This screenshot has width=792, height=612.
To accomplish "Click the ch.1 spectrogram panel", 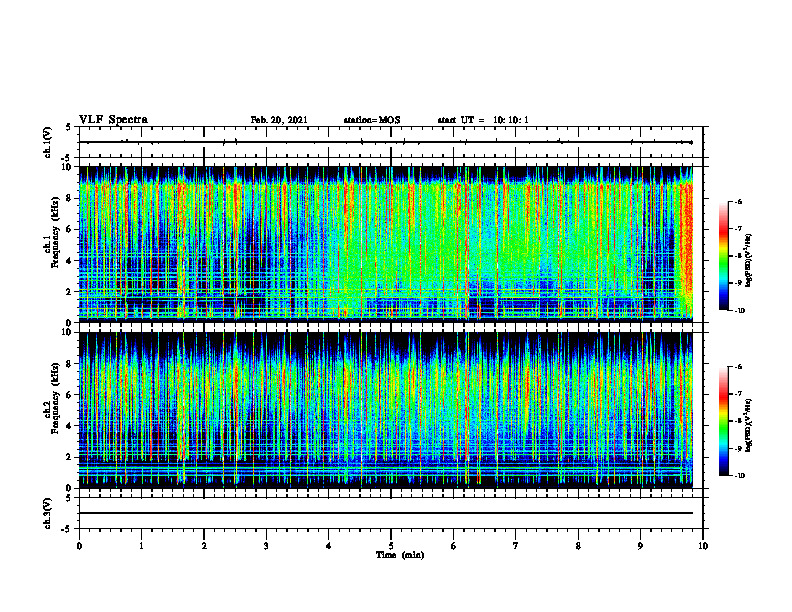I will pyautogui.click(x=386, y=244).
